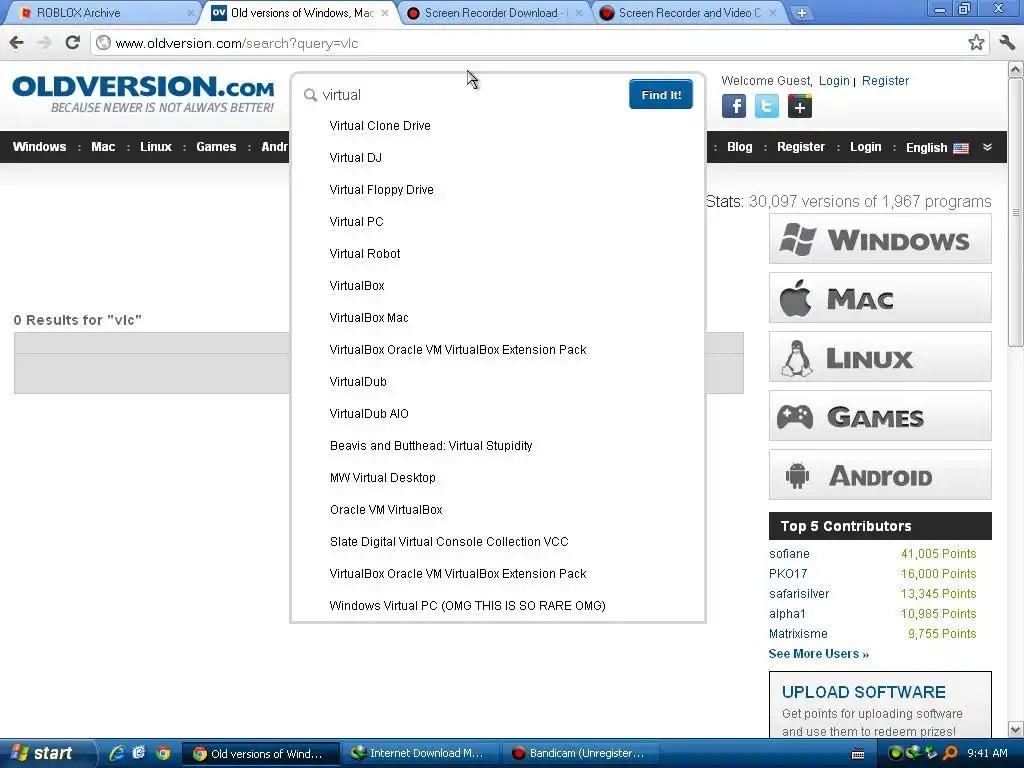Click the Upload Software heading

(863, 692)
